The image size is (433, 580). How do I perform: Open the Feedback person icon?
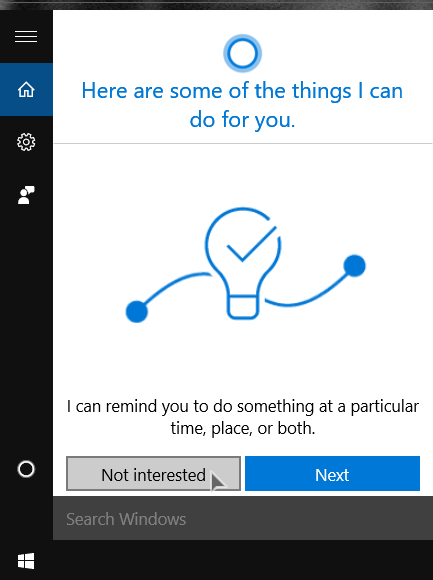26,195
